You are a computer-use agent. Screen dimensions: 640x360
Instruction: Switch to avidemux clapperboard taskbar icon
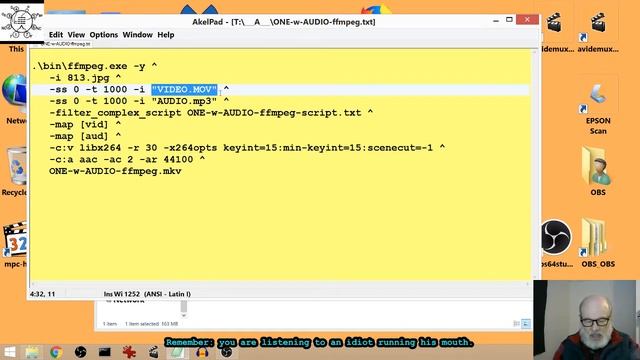153,352
